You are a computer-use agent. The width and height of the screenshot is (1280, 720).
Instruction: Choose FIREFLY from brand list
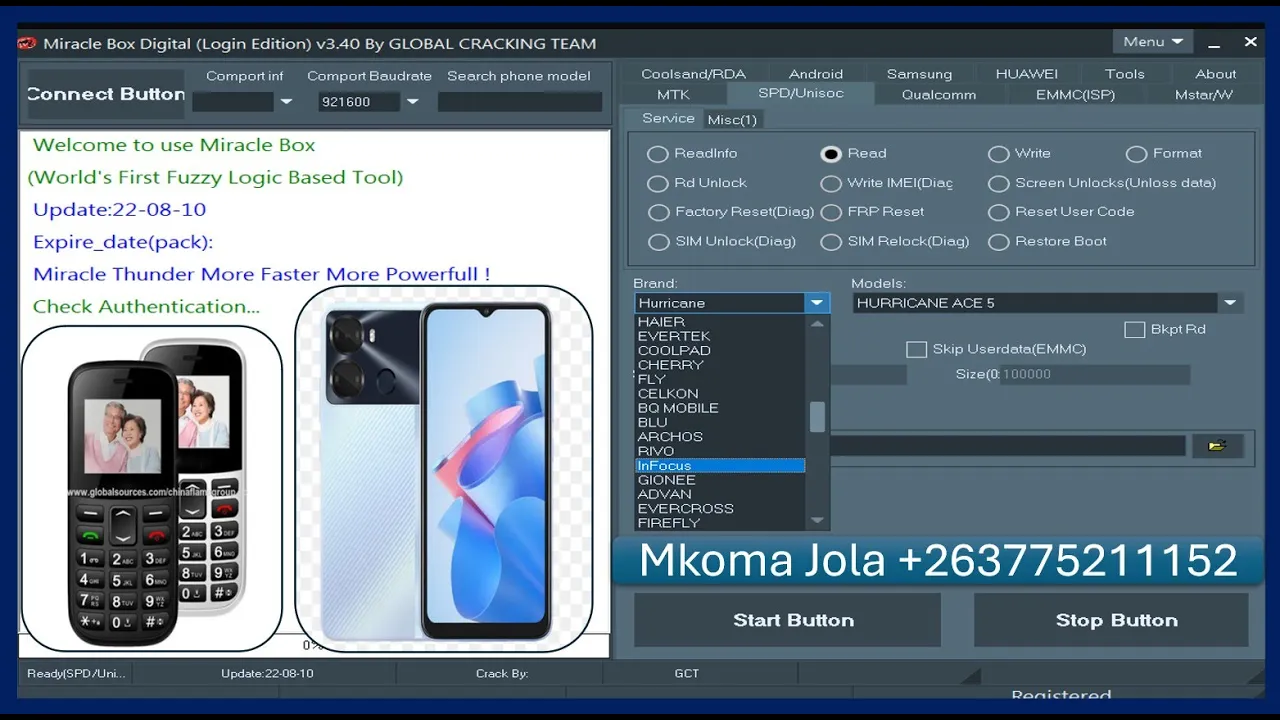pos(720,523)
